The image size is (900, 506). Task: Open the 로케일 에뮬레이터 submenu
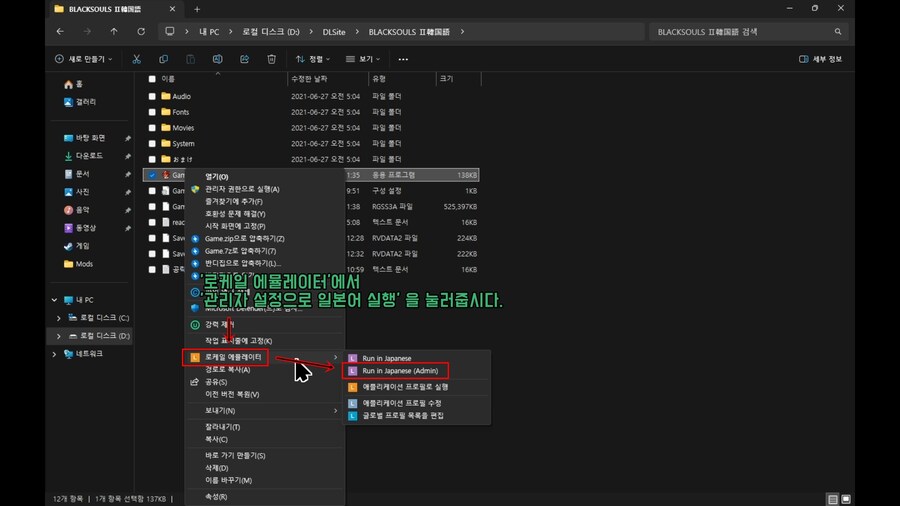coord(265,357)
